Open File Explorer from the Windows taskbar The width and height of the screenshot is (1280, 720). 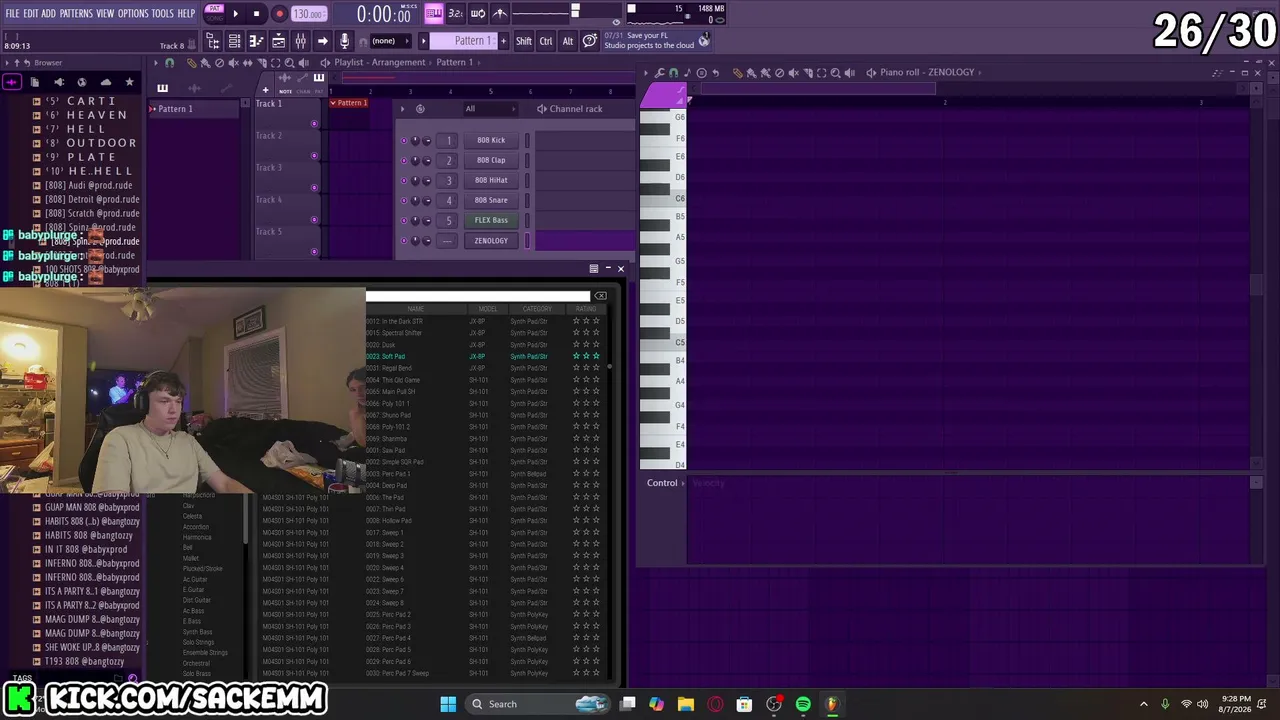tap(686, 704)
